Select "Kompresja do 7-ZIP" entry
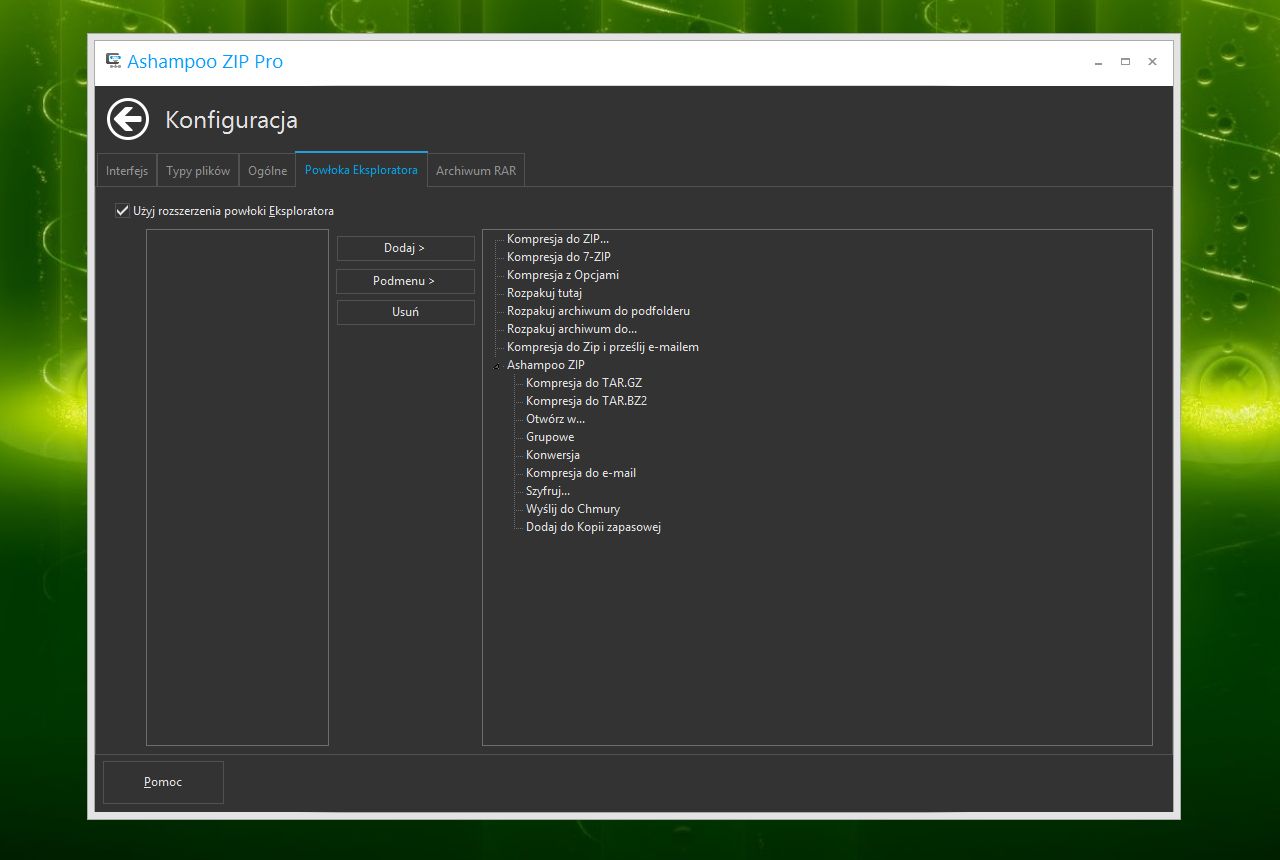 pos(559,257)
